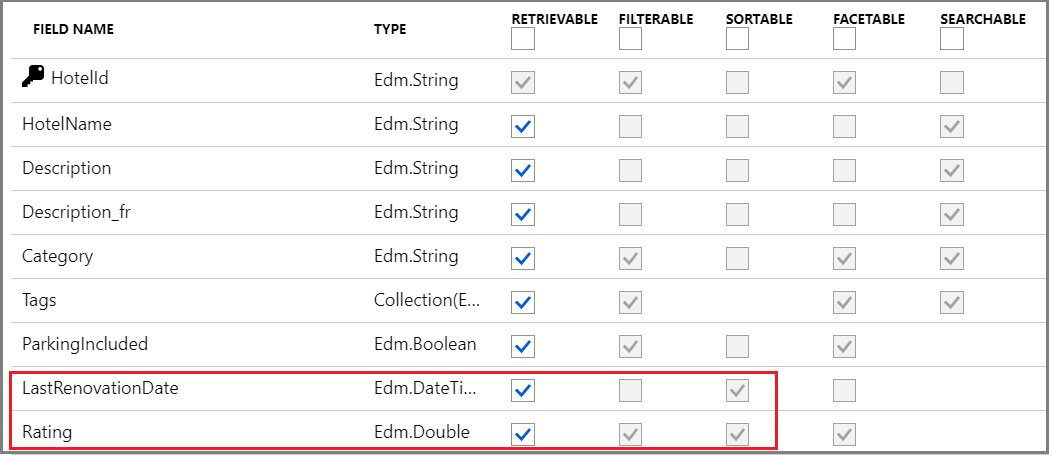Check the RETRIEVABLE header select-all checkbox

click(x=523, y=39)
